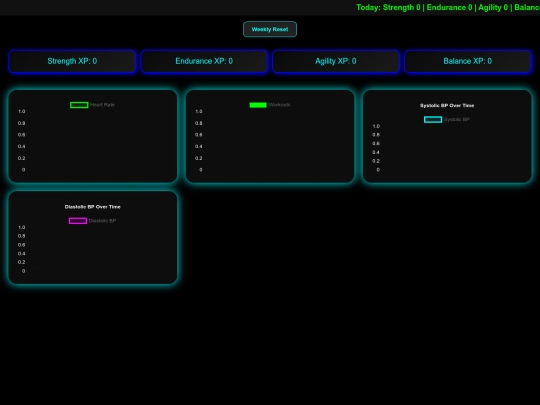The width and height of the screenshot is (540, 405).
Task: Click the Weekly Reset button
Action: pos(270,29)
